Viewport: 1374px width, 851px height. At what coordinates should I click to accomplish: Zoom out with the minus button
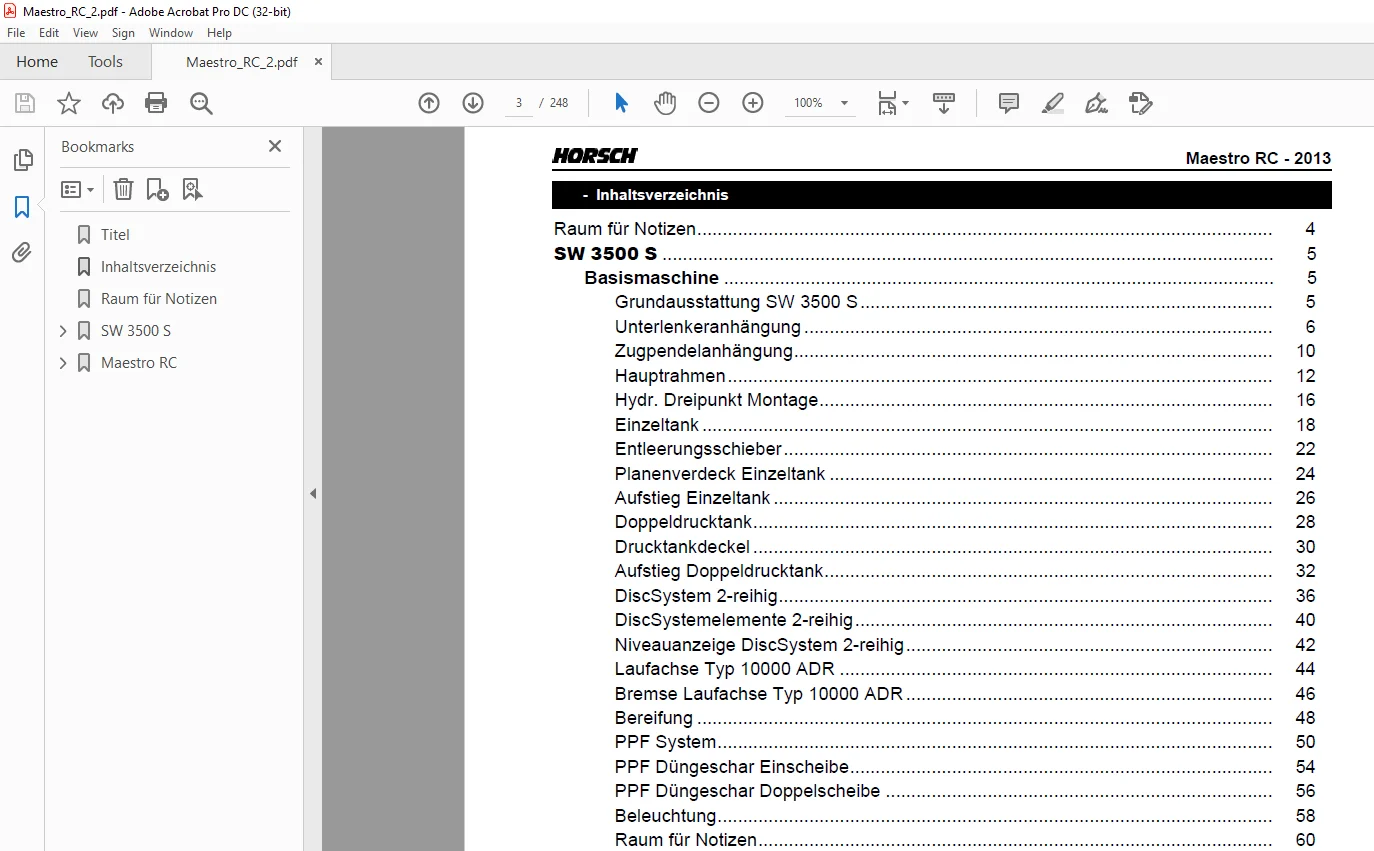[x=709, y=103]
